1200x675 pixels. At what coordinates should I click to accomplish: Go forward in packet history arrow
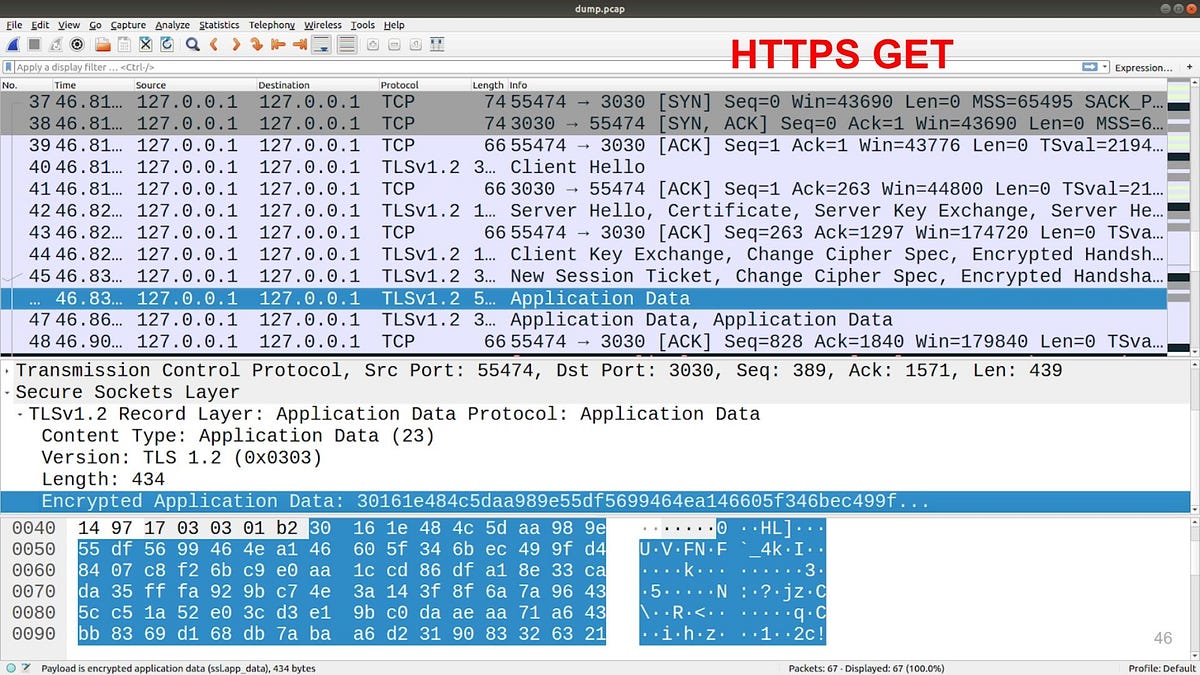click(237, 45)
